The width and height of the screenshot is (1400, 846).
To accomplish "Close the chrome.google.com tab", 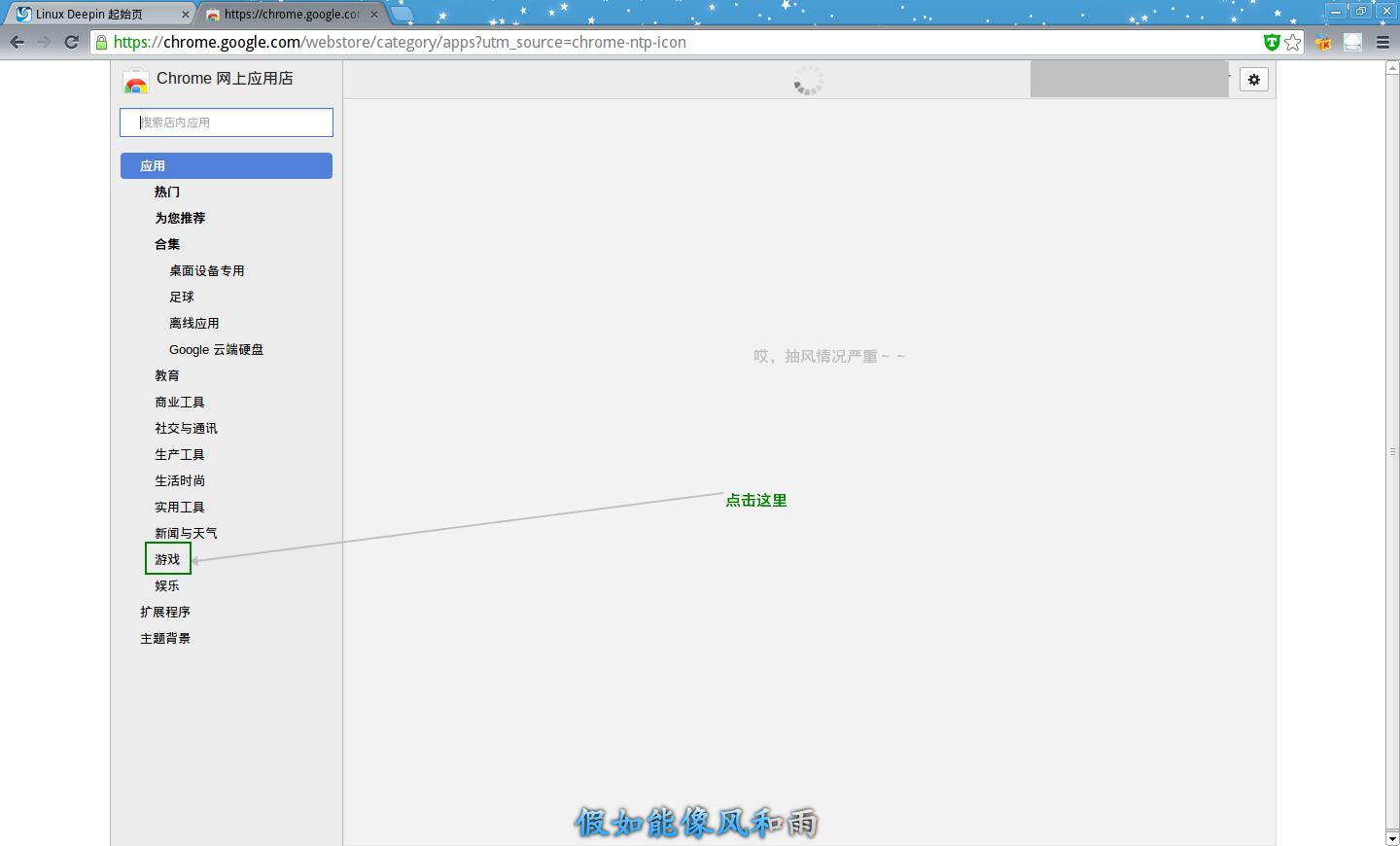I will point(374,15).
